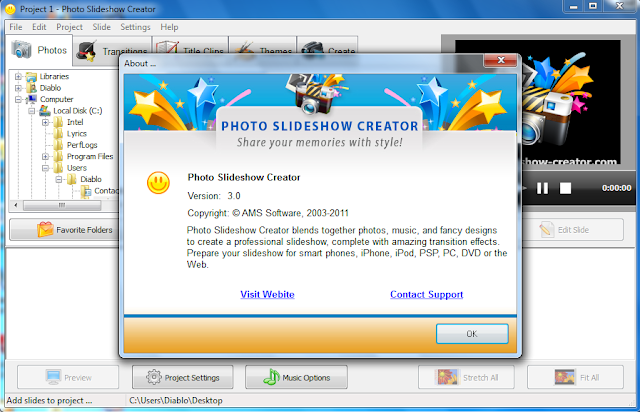Open Favorite Folders
Image resolution: width=640 pixels, height=412 pixels.
tap(64, 230)
